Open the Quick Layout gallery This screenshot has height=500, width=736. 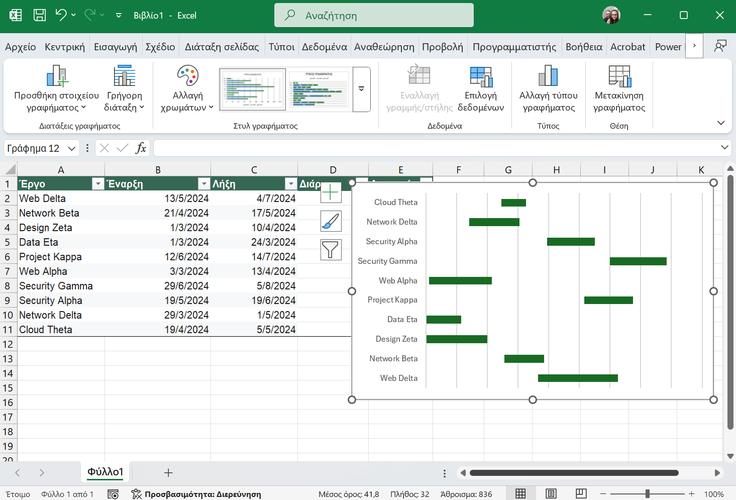[x=124, y=76]
